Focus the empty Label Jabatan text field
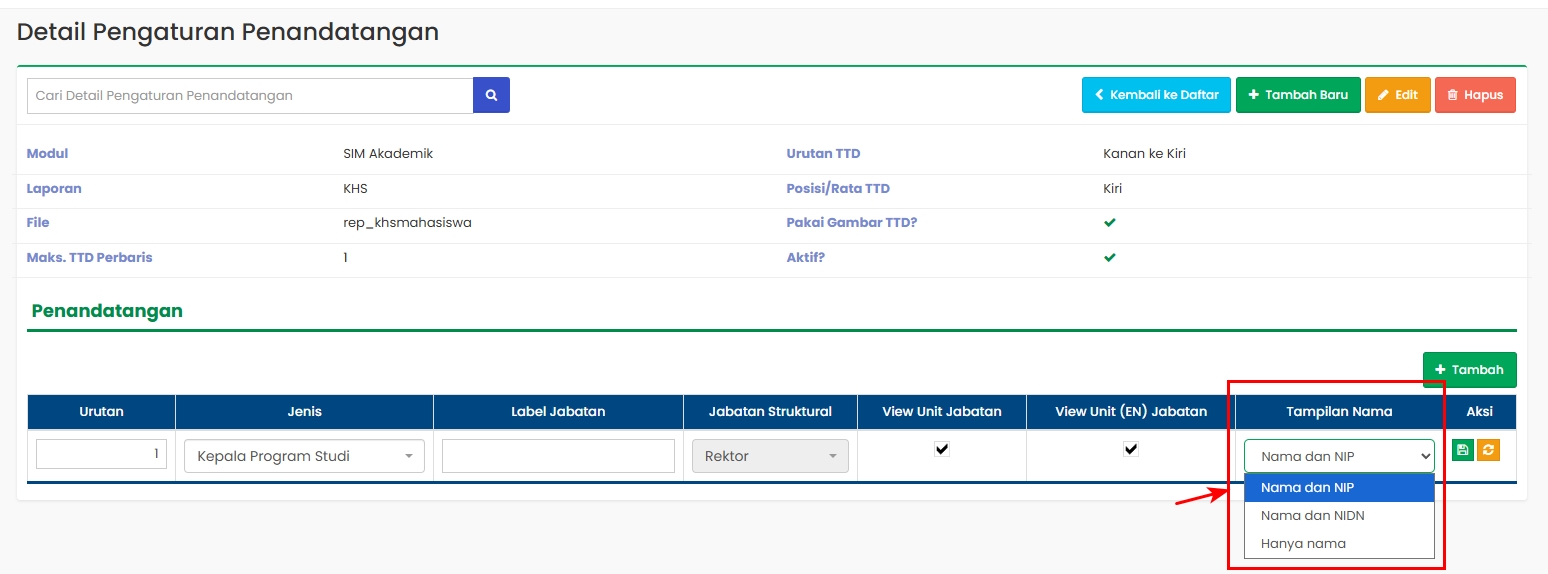 point(558,456)
